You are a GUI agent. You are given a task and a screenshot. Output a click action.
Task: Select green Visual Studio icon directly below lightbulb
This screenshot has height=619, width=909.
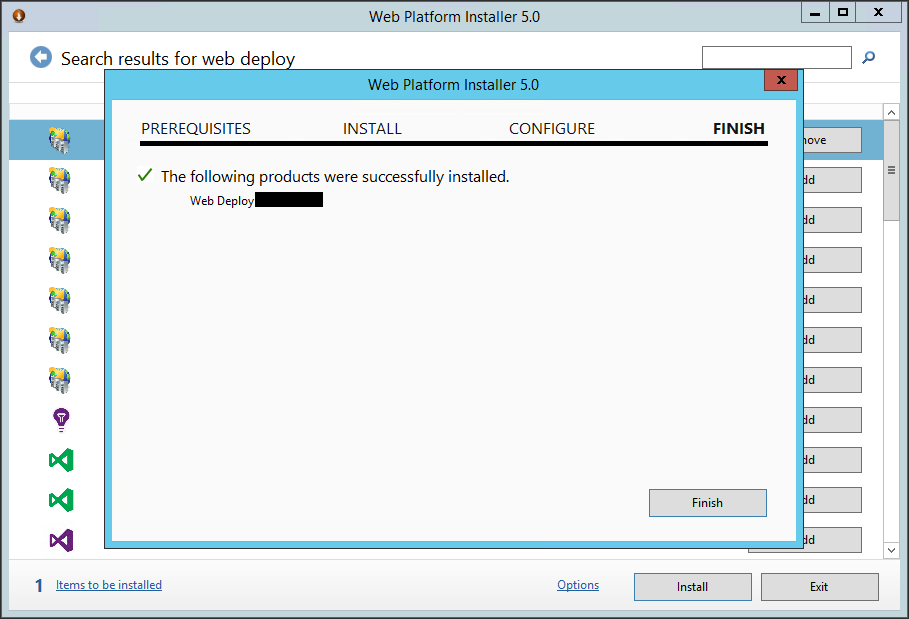[61, 460]
